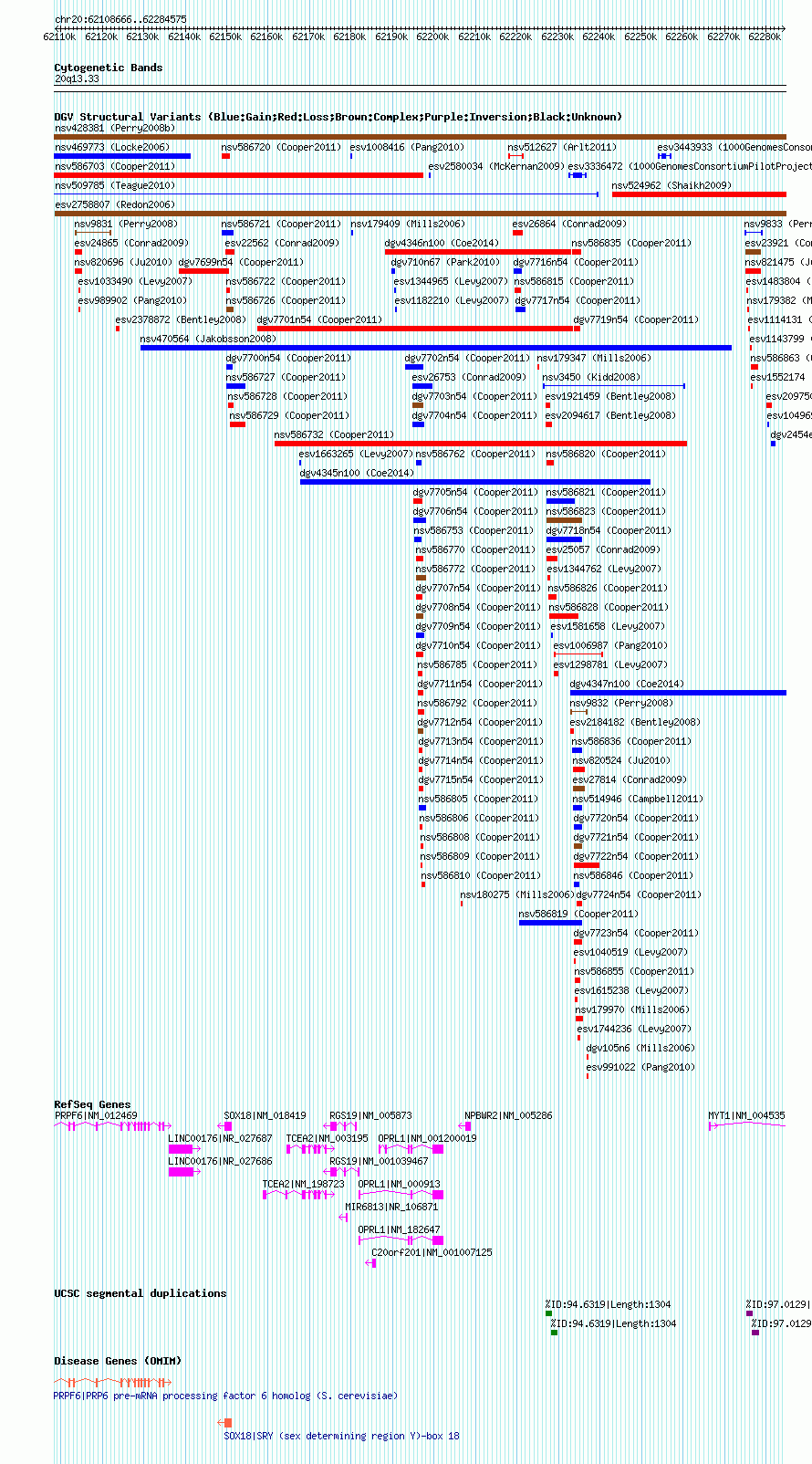The width and height of the screenshot is (812, 1464).
Task: Click the nsv470564 (Jakobsson2008) label
Action: (x=208, y=339)
